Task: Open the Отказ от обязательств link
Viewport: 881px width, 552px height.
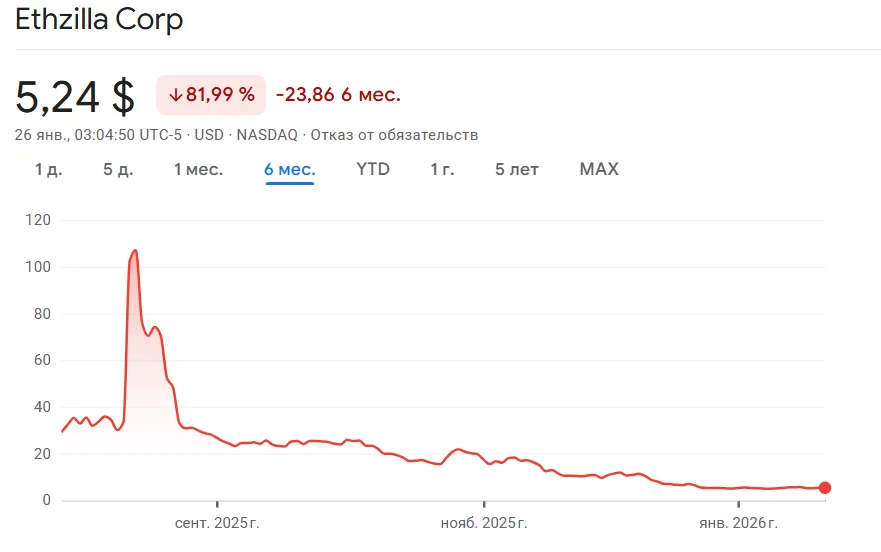Action: tap(395, 134)
